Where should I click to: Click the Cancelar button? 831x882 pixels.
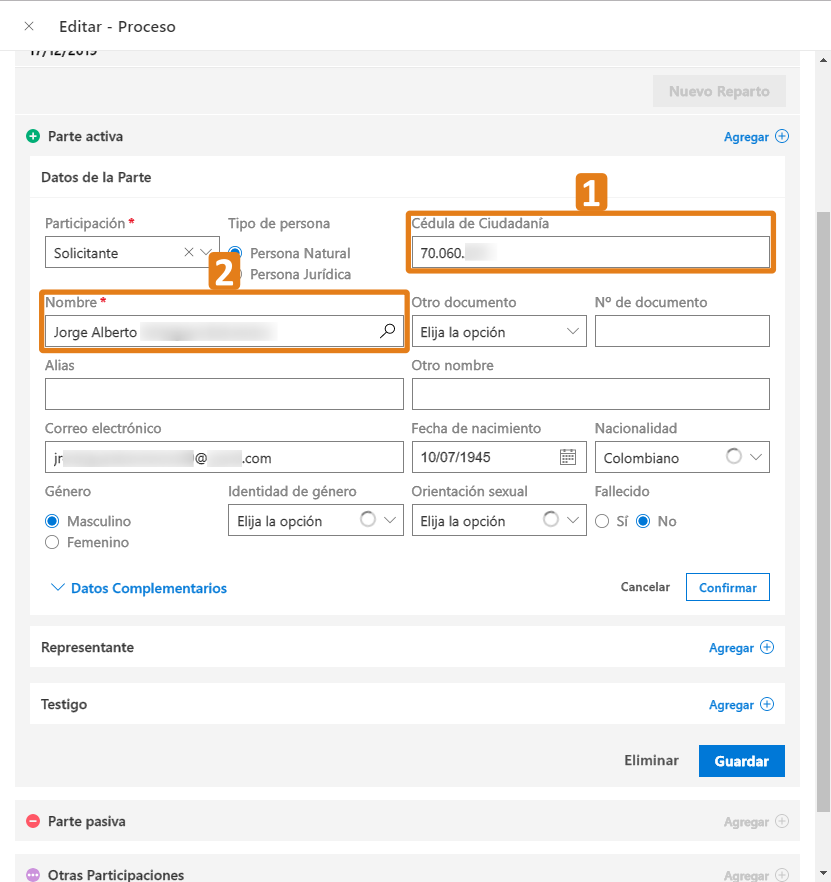645,587
